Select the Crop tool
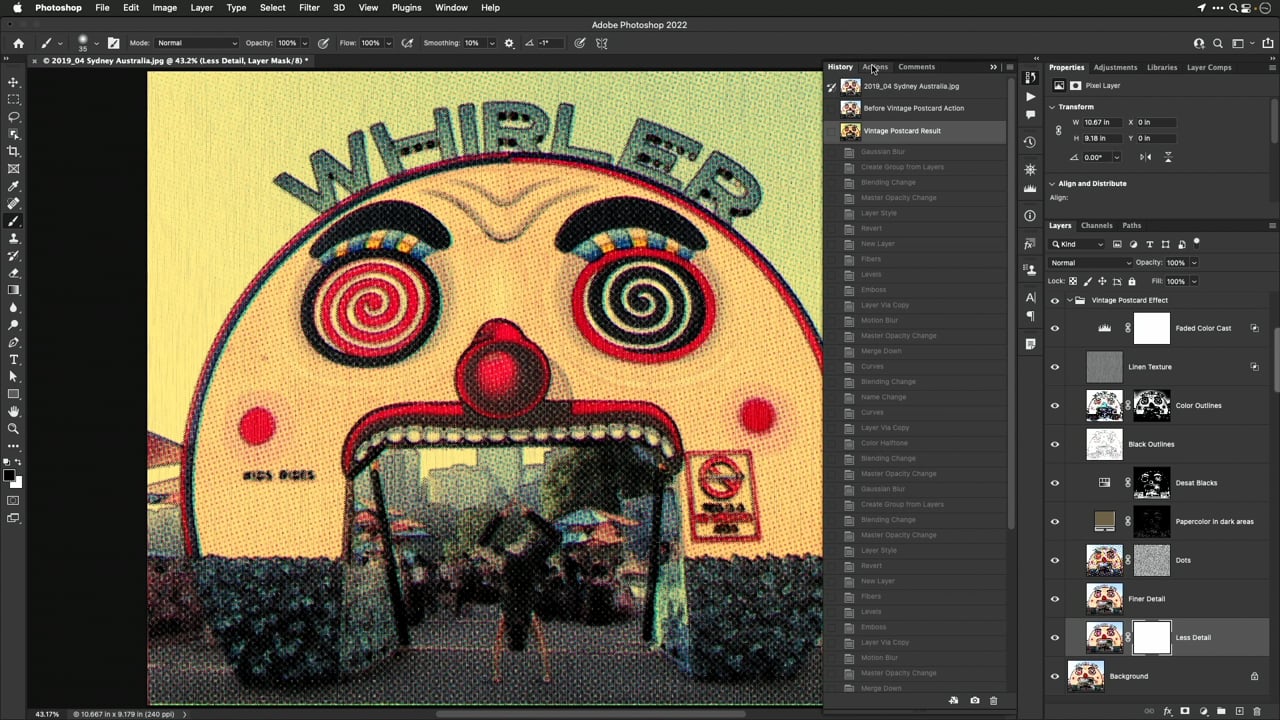1280x720 pixels. (x=14, y=151)
